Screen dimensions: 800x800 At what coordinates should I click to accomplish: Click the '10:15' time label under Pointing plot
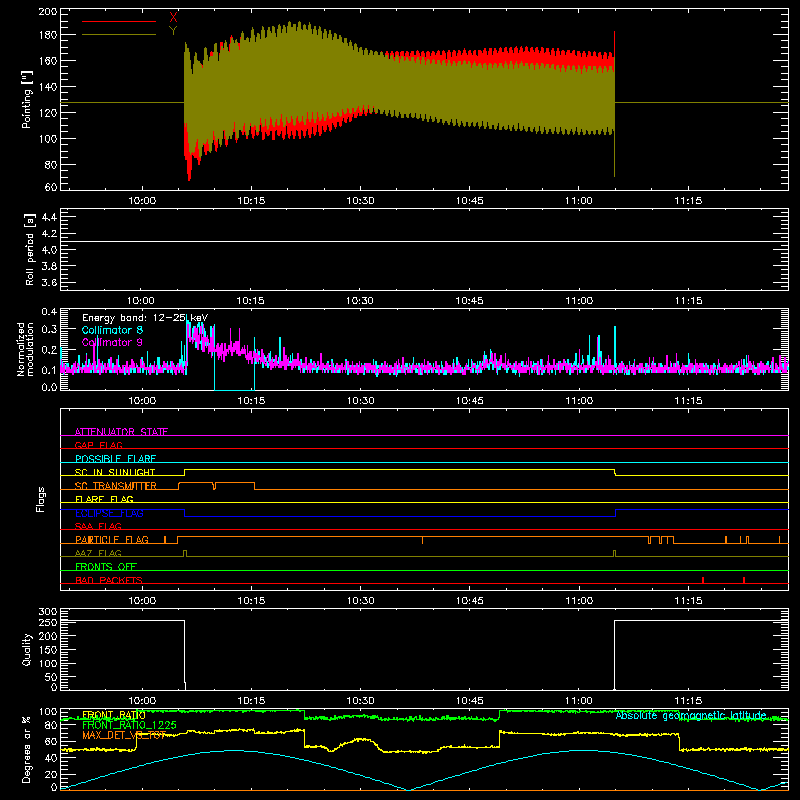(251, 201)
